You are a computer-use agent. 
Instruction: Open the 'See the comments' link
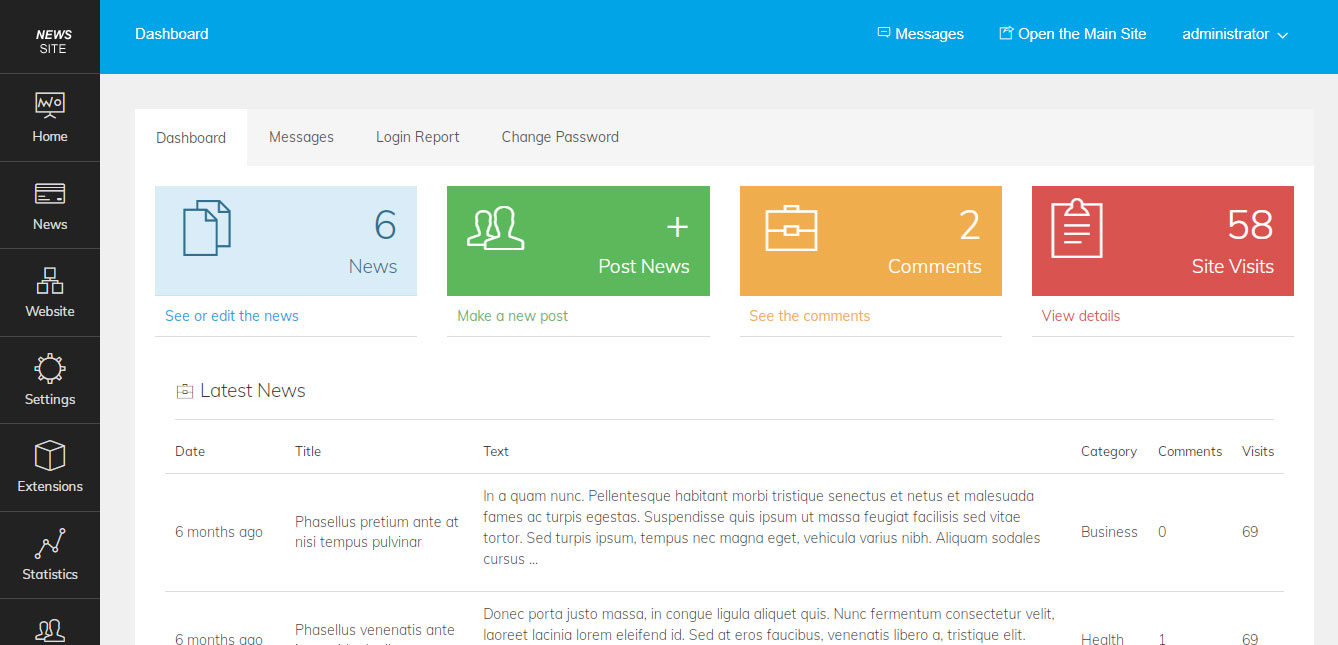[809, 316]
